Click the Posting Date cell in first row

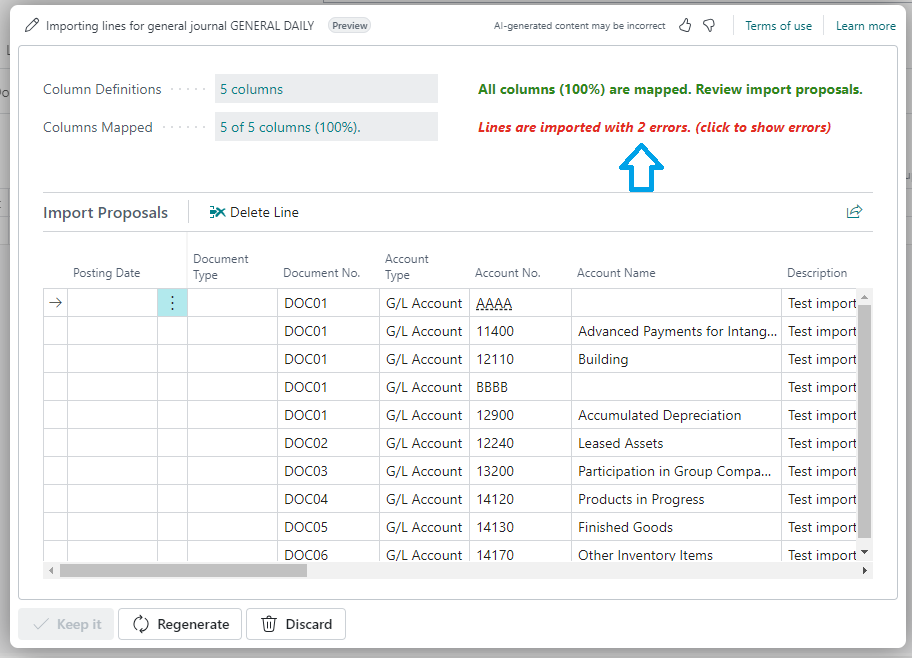pos(112,303)
